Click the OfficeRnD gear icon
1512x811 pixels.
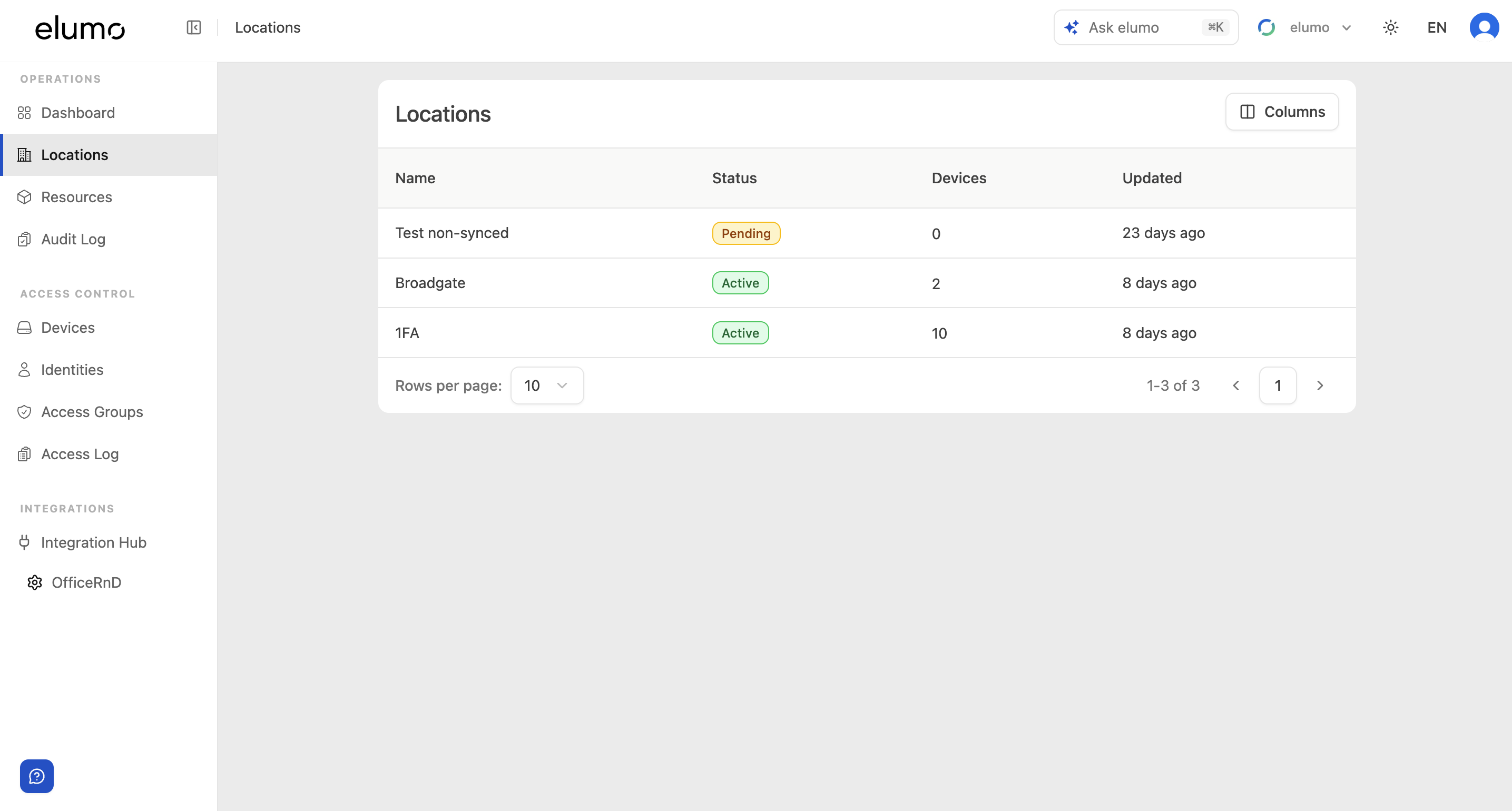click(35, 582)
